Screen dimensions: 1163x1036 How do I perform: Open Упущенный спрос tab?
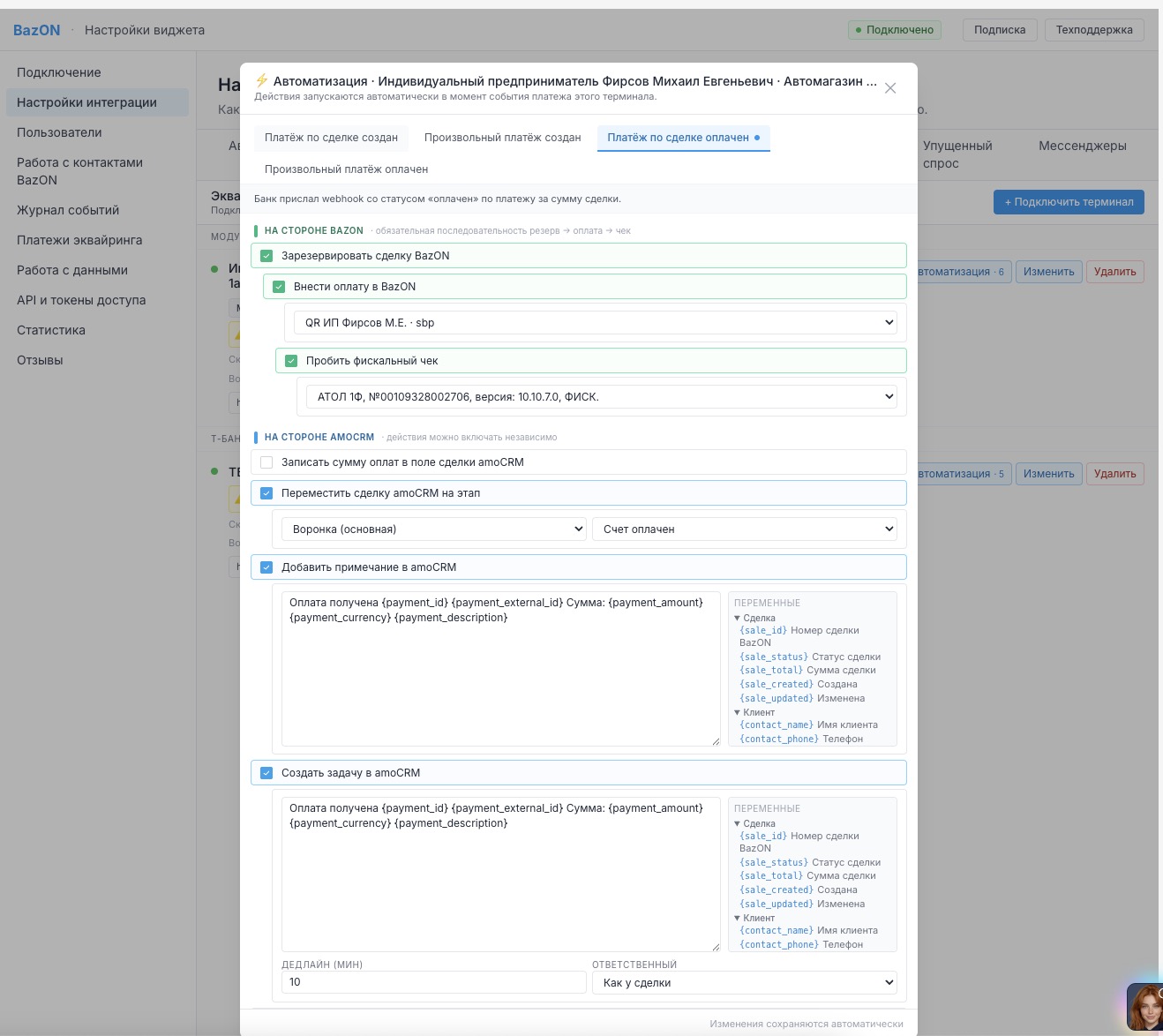[957, 154]
